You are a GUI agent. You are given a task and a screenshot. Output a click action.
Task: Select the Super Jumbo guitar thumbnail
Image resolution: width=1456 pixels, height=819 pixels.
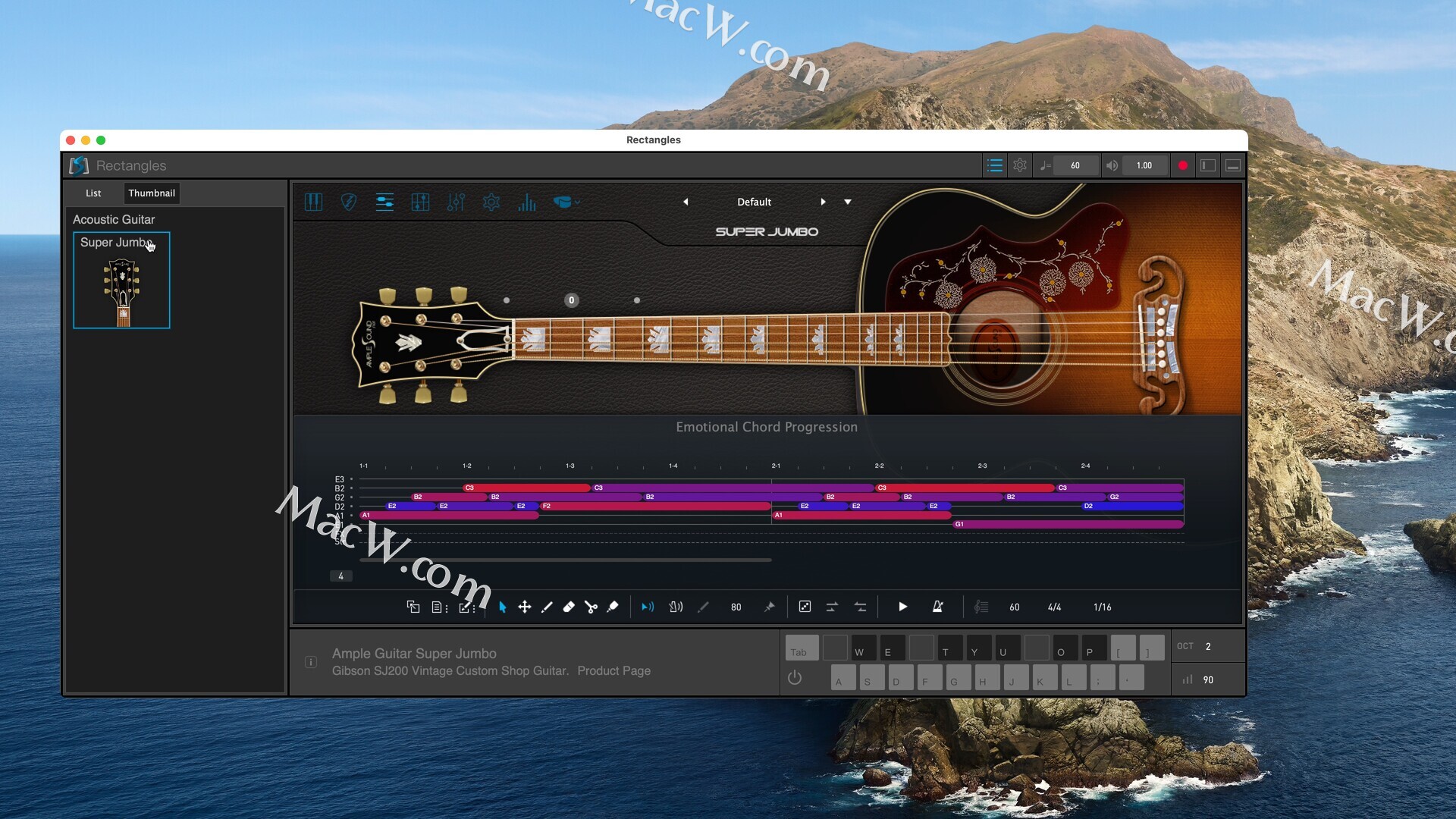tap(121, 281)
